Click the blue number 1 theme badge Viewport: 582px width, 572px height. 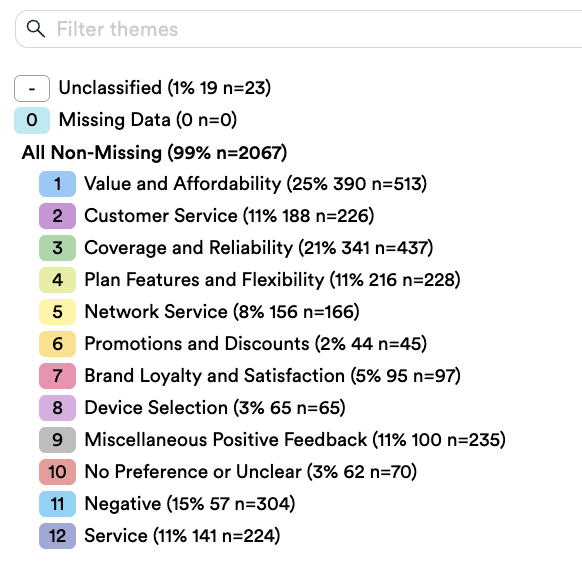(58, 184)
